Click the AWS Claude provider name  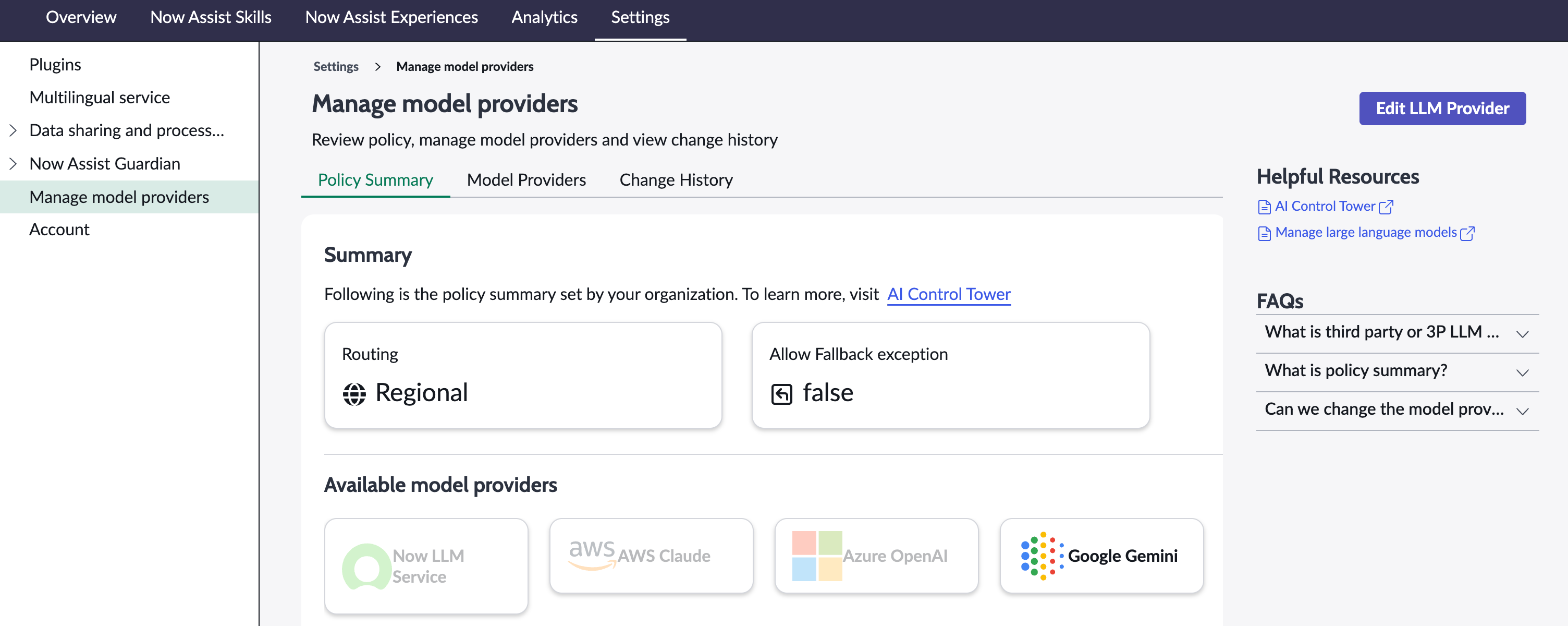click(664, 556)
